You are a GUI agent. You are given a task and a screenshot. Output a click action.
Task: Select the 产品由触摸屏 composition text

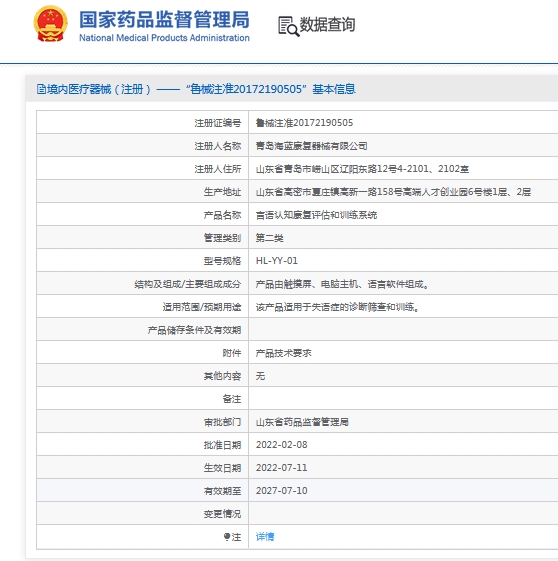(342, 284)
